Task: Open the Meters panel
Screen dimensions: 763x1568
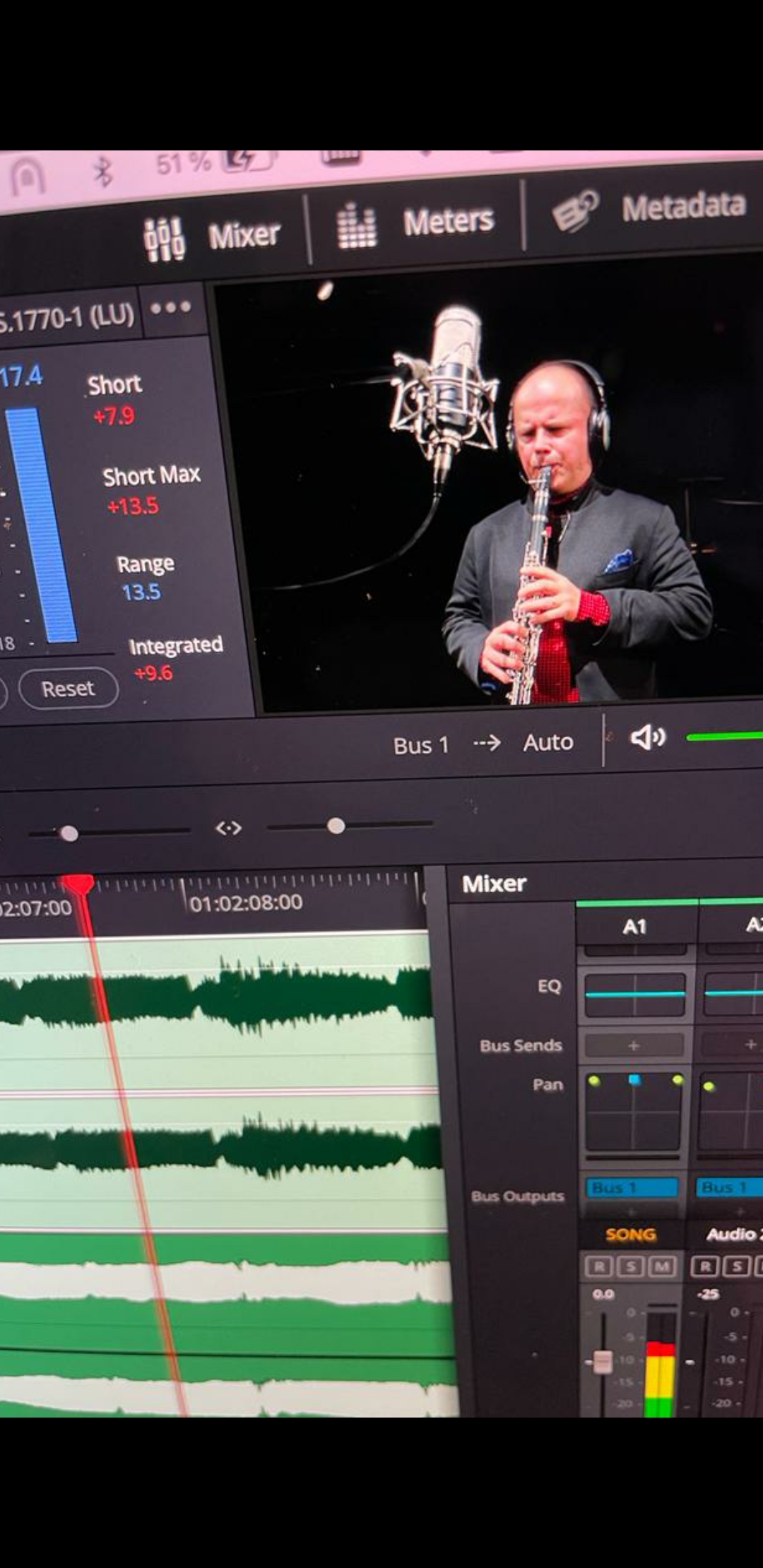Action: point(415,223)
